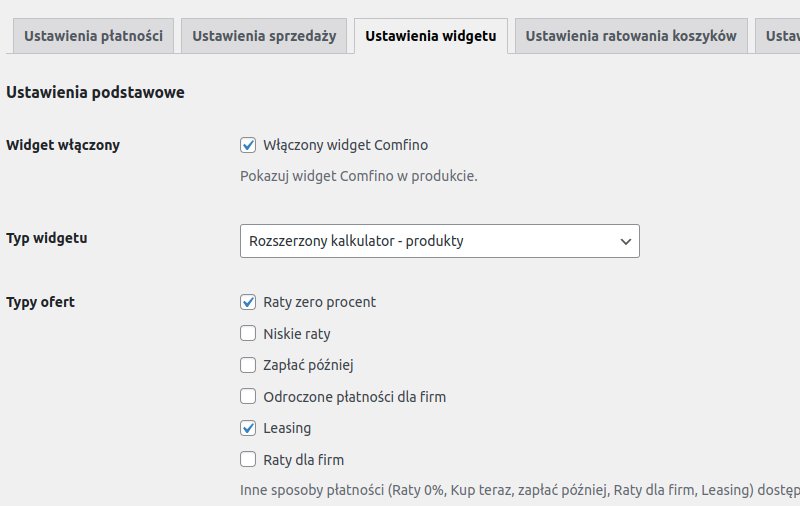
Task: Uncheck the Leasing offer type
Action: [x=248, y=428]
